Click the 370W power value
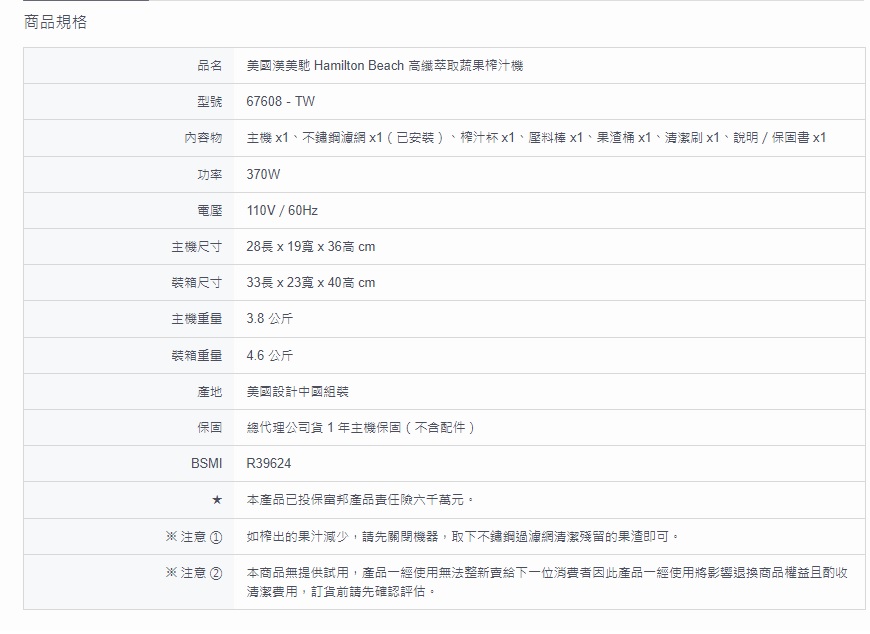Screen dimensions: 870x634 [263, 174]
